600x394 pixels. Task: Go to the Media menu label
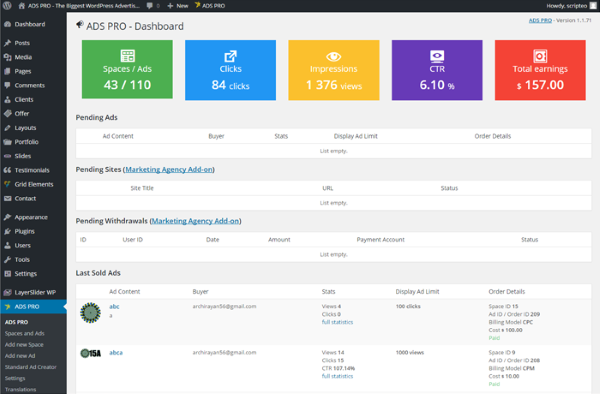point(23,57)
